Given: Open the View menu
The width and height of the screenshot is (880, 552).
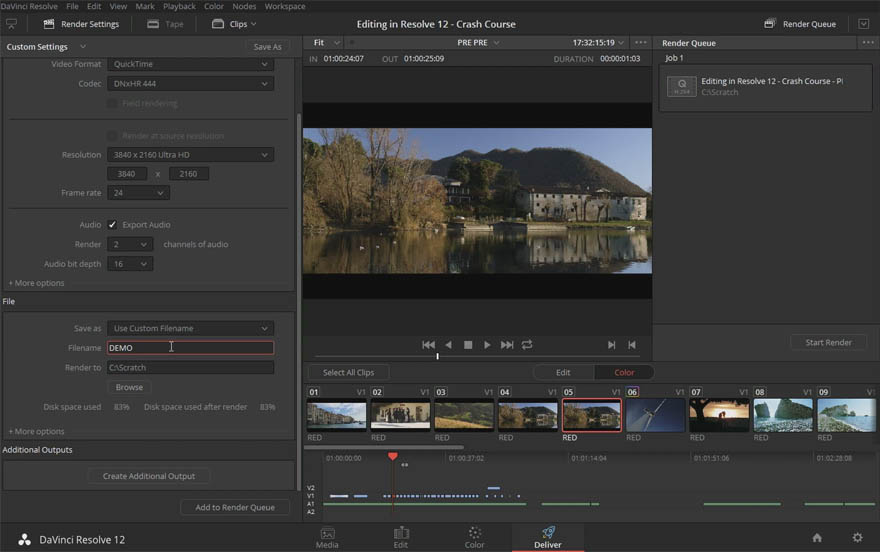Looking at the screenshot, I should click(x=118, y=6).
